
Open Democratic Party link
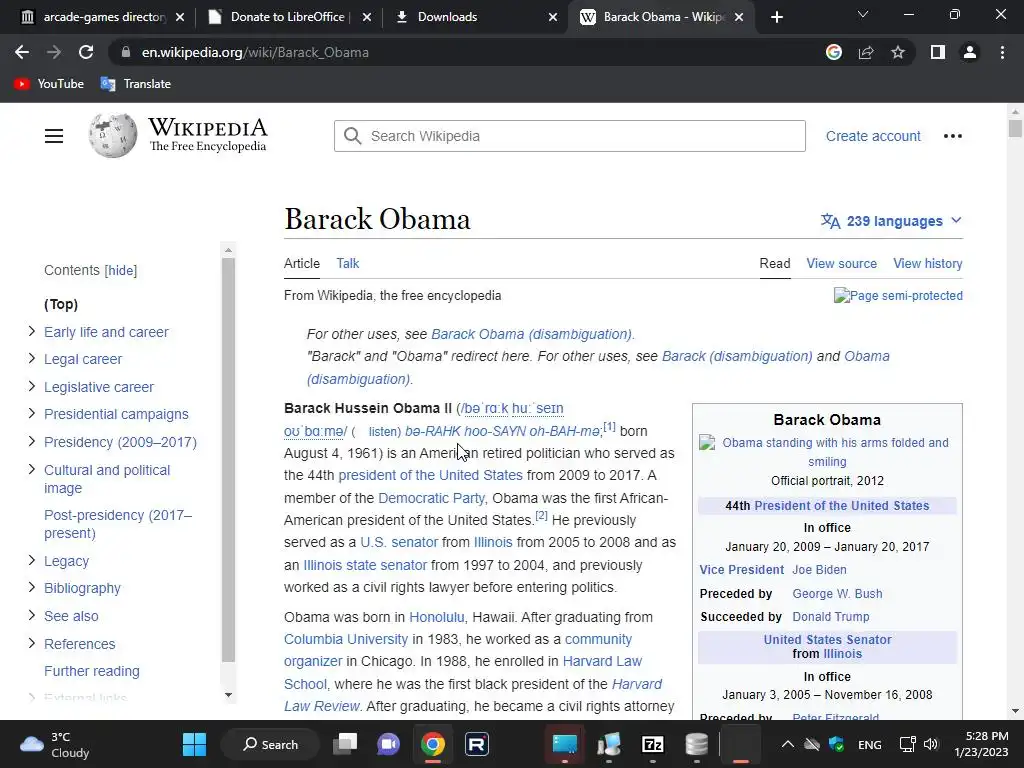[431, 498]
